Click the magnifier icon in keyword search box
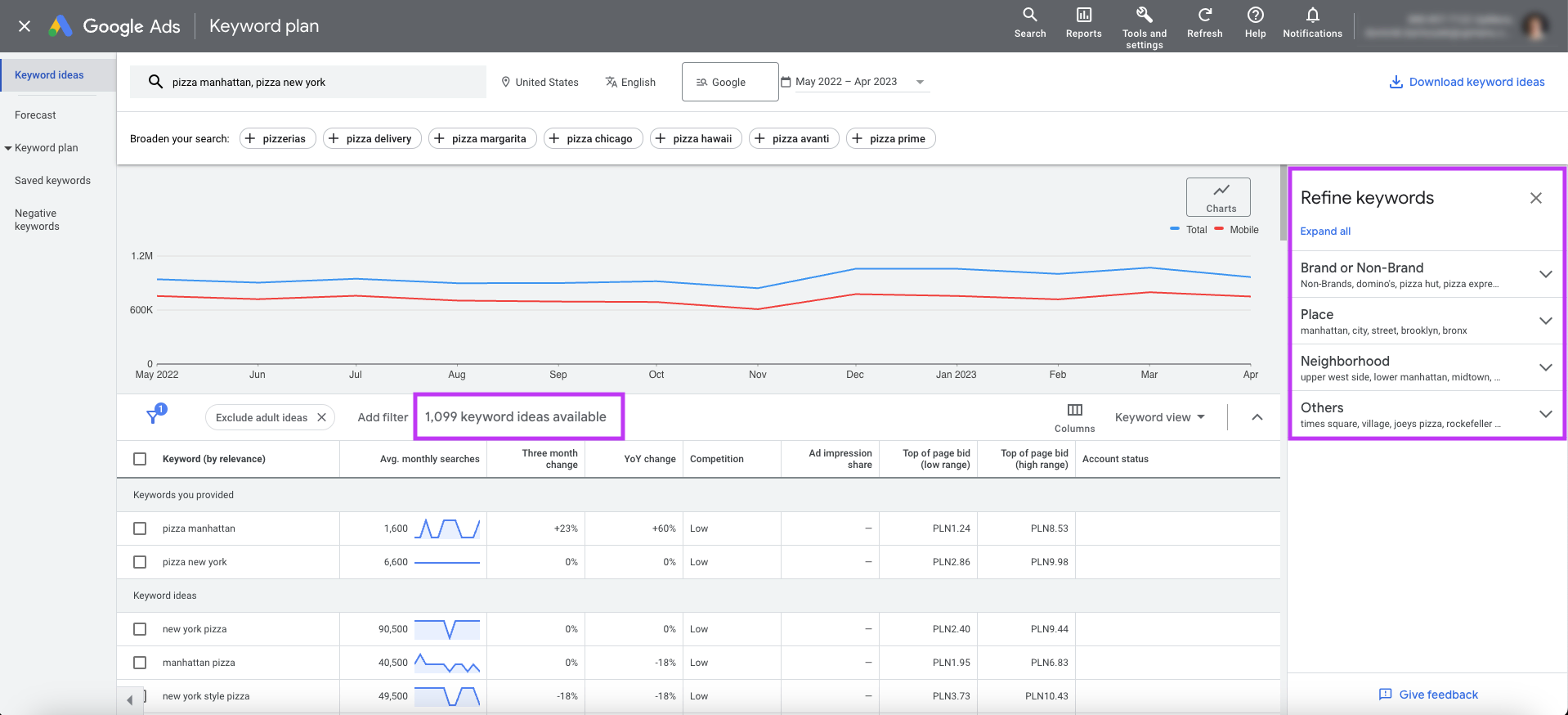Screen dimensions: 1568x715 pyautogui.click(x=155, y=82)
